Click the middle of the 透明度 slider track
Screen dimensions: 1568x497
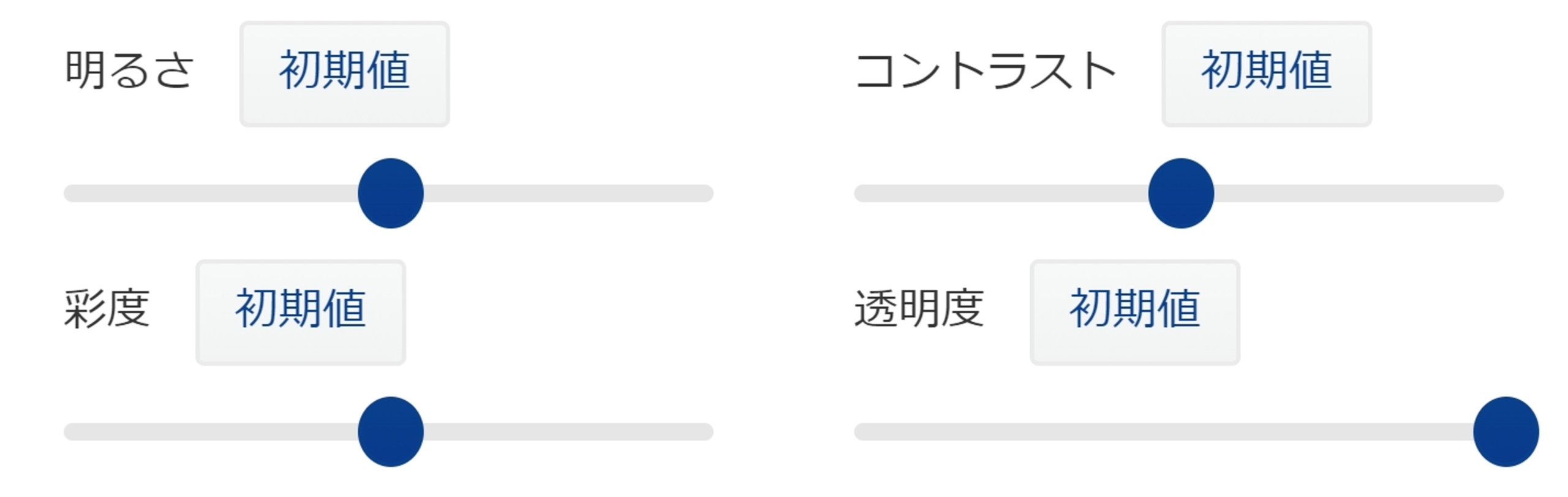tap(1179, 431)
